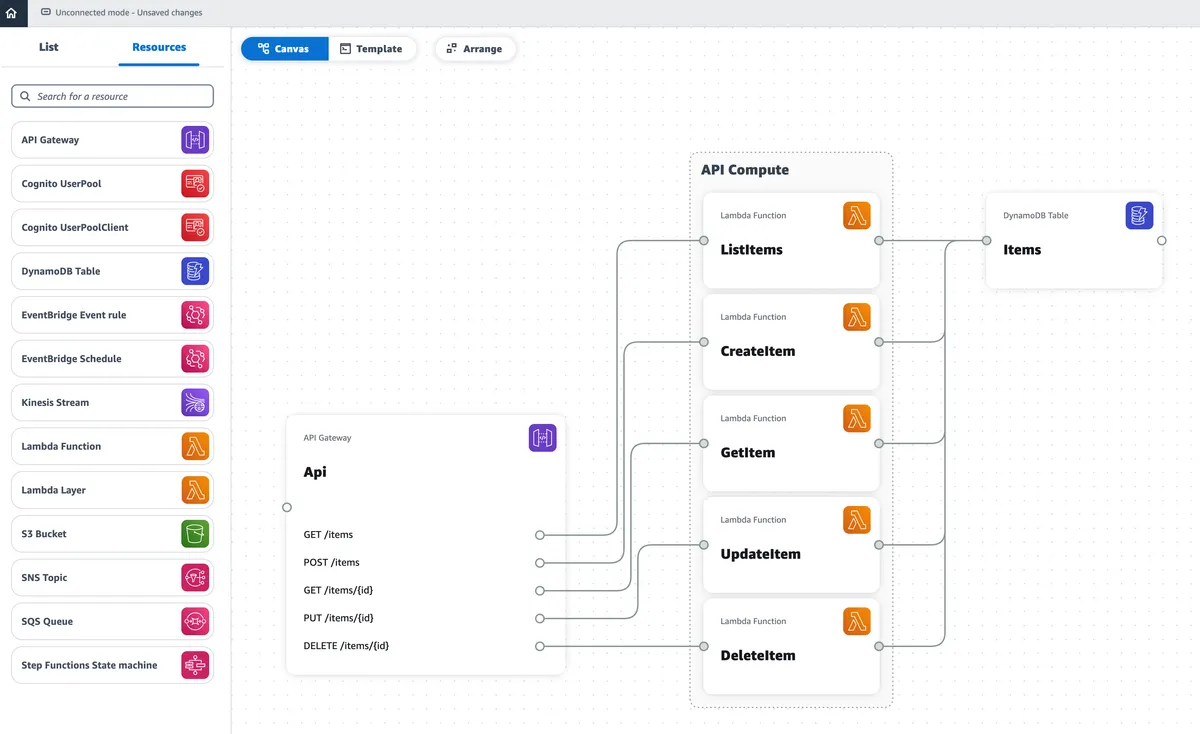Select the S3 Bucket icon
Viewport: 1200px width, 734px height.
[x=196, y=533]
